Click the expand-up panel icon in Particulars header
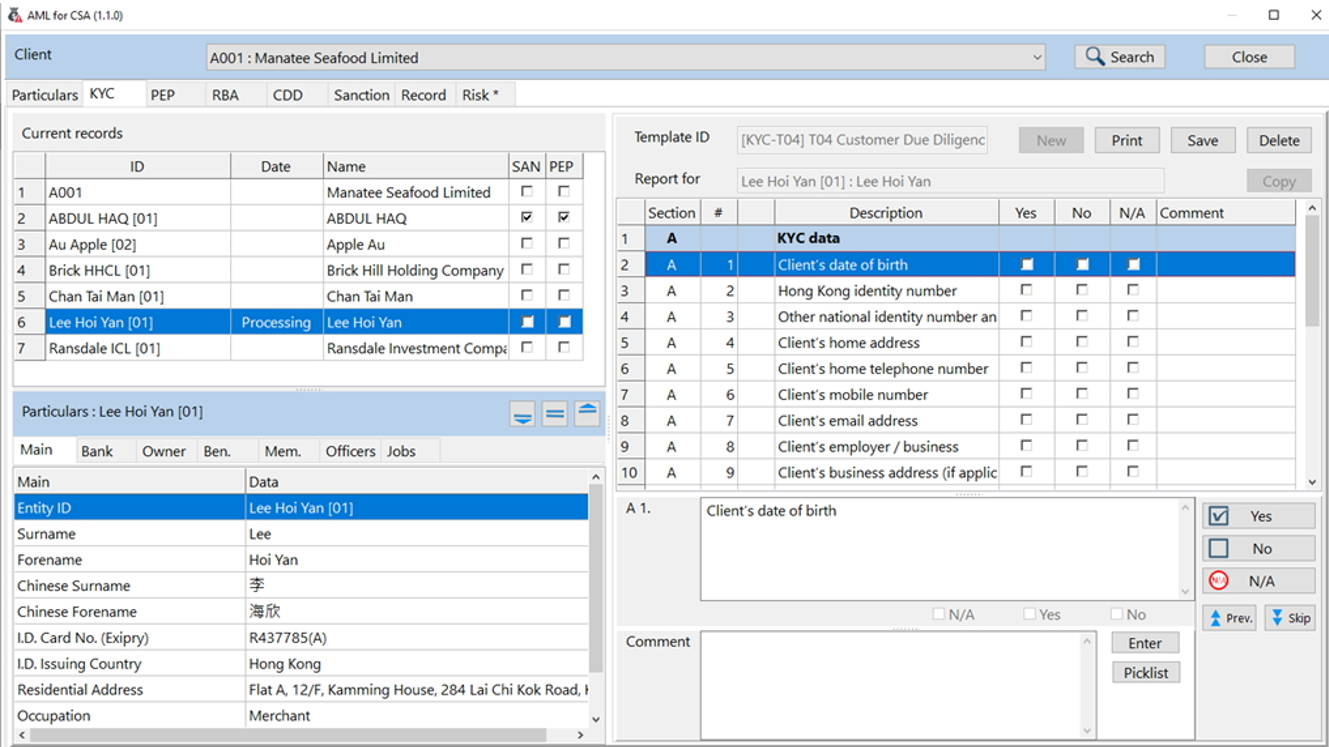The height and width of the screenshot is (747, 1329). pyautogui.click(x=587, y=413)
